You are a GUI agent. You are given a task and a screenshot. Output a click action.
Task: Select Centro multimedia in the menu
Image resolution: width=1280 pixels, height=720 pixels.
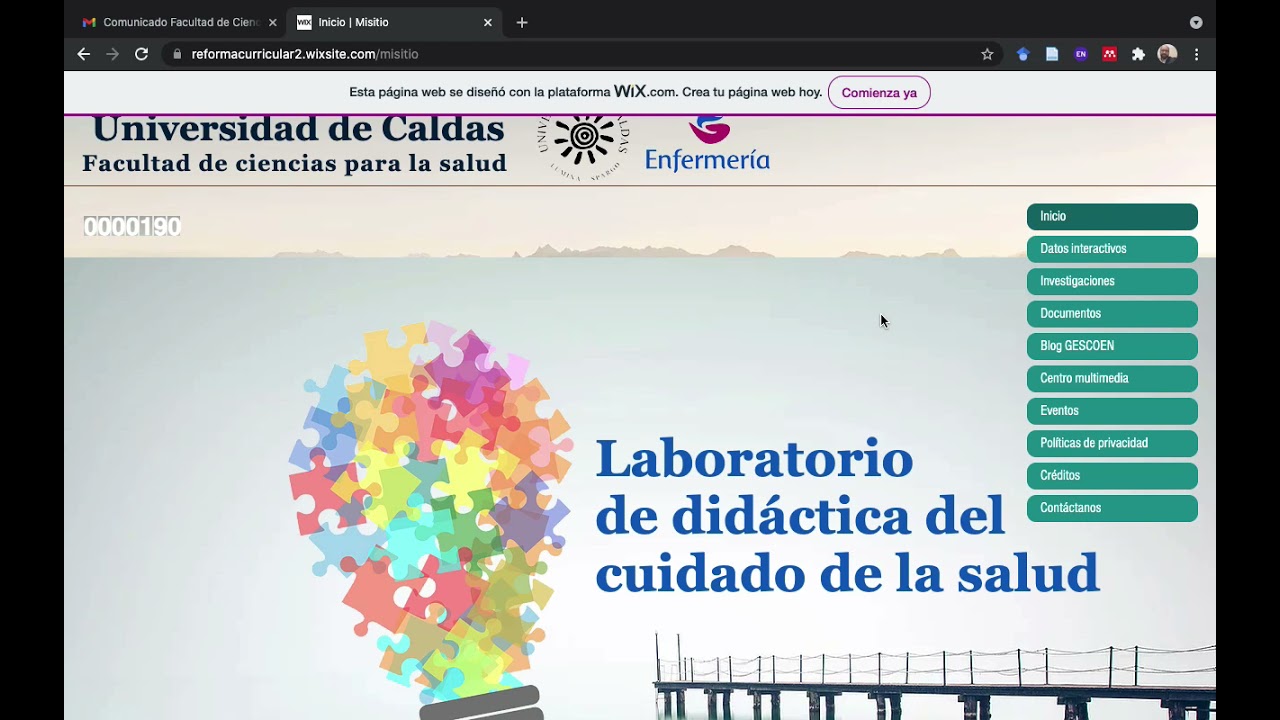pos(1112,378)
